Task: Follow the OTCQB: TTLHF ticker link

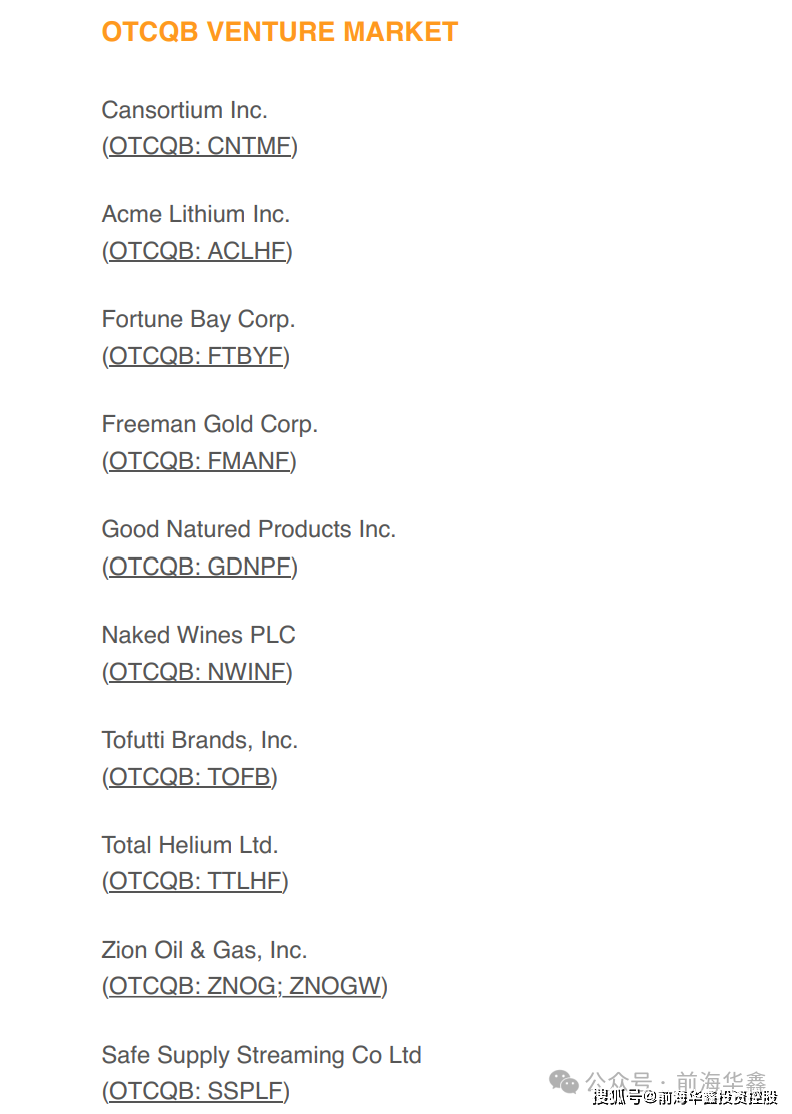Action: click(195, 881)
